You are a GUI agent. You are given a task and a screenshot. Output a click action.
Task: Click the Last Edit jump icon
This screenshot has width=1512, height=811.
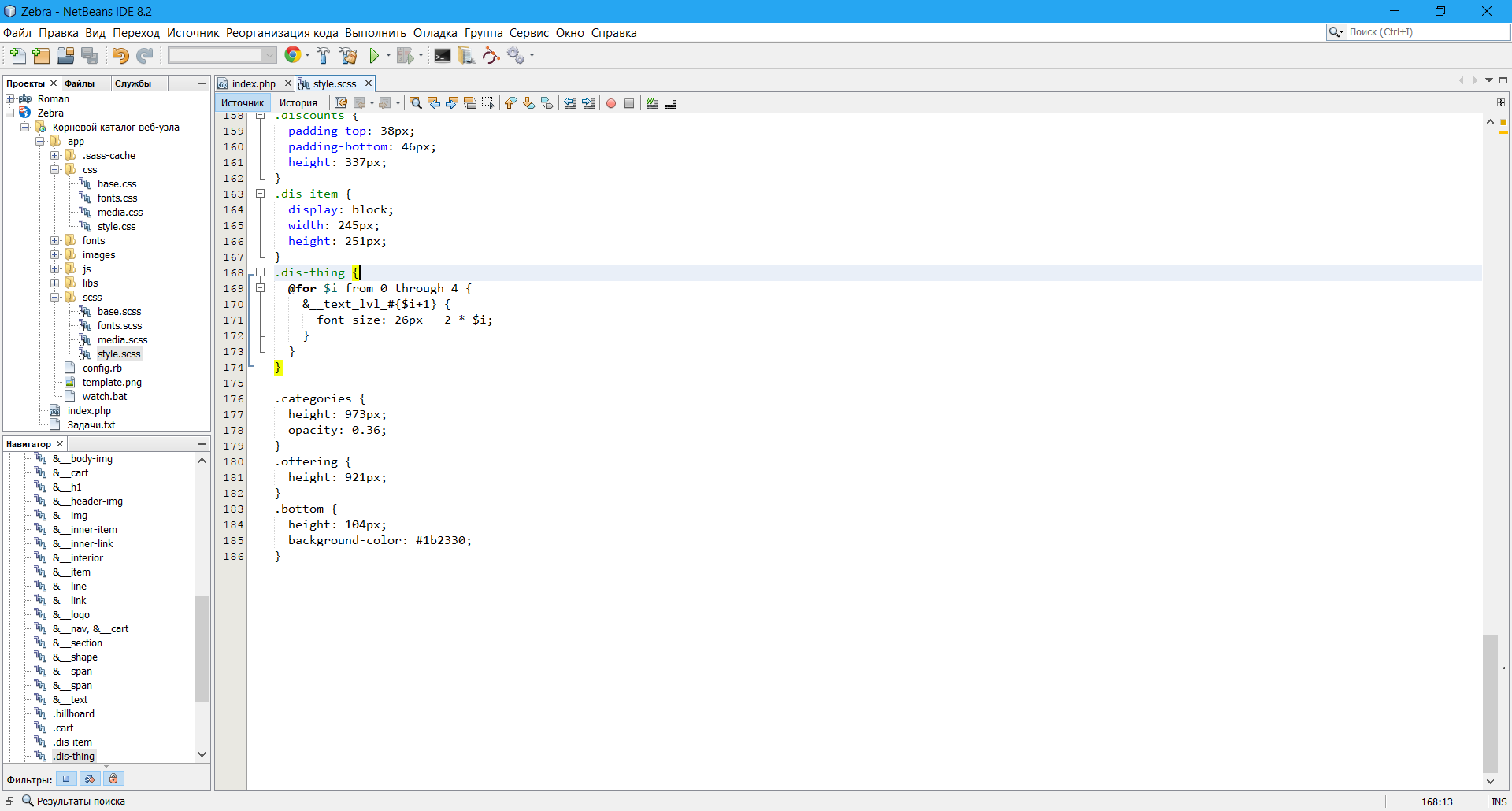click(x=341, y=103)
